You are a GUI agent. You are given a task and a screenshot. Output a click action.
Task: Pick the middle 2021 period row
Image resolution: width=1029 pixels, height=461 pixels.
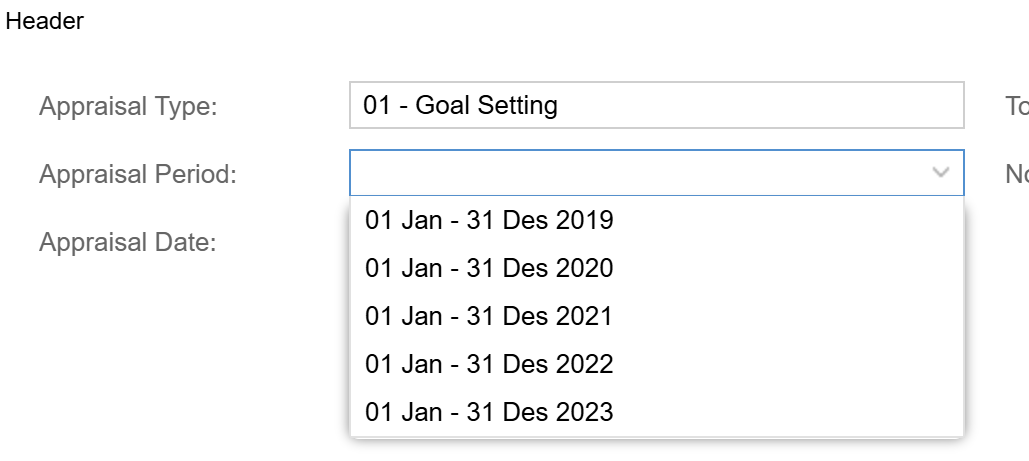coord(656,316)
